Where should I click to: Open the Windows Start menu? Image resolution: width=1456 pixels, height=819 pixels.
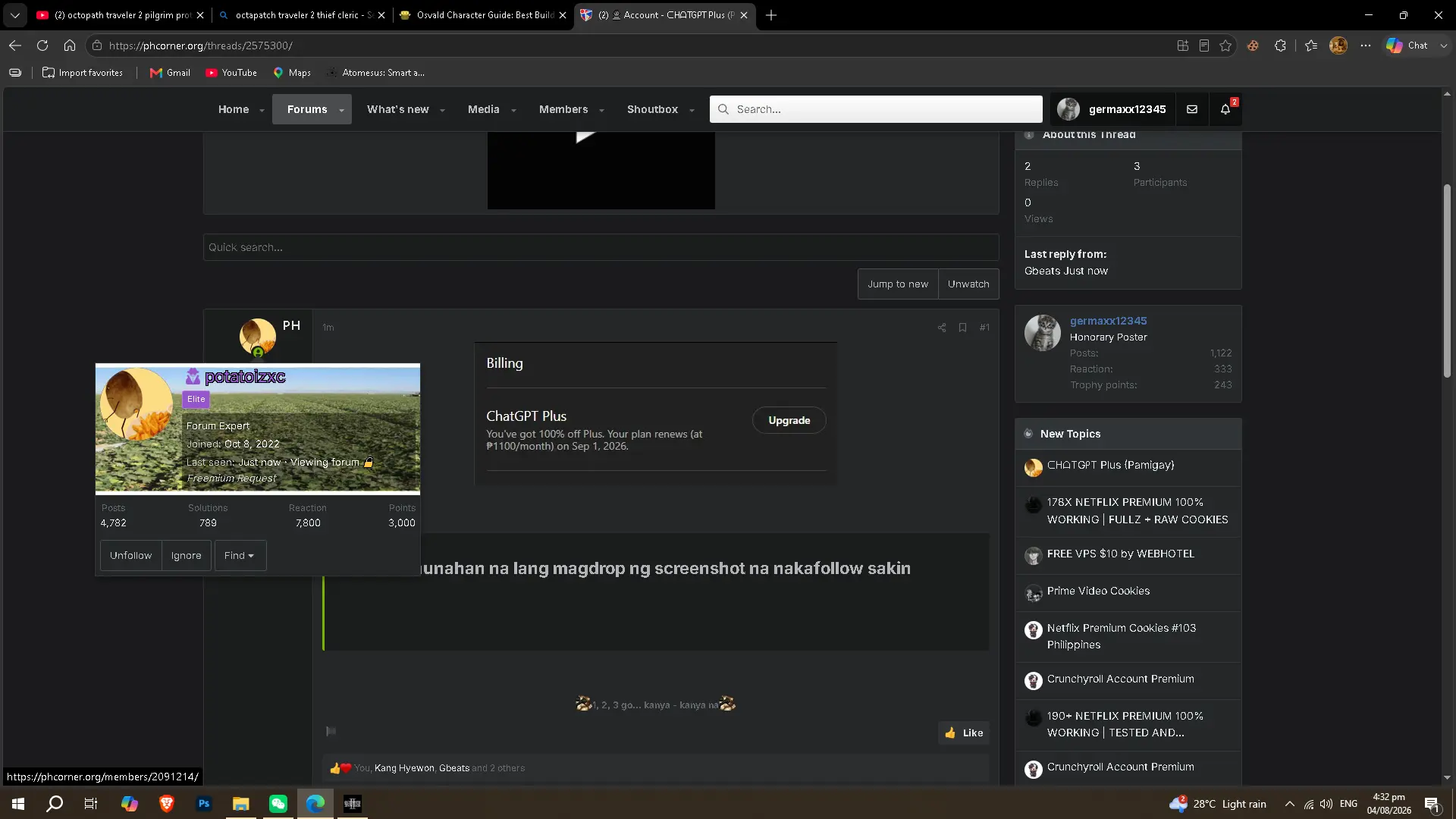point(18,804)
